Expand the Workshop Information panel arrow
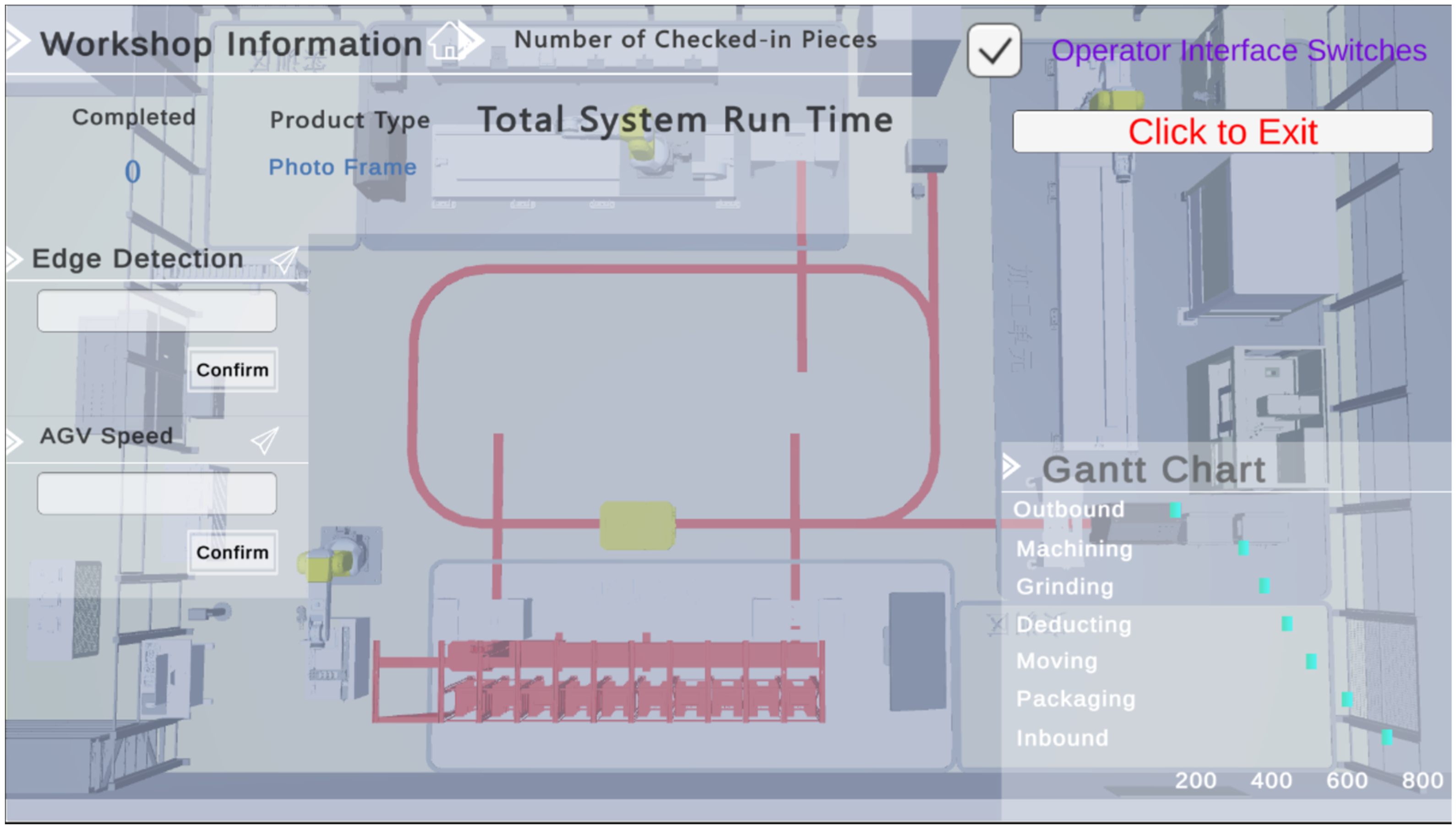Viewport: 1456px width, 828px height. [17, 42]
